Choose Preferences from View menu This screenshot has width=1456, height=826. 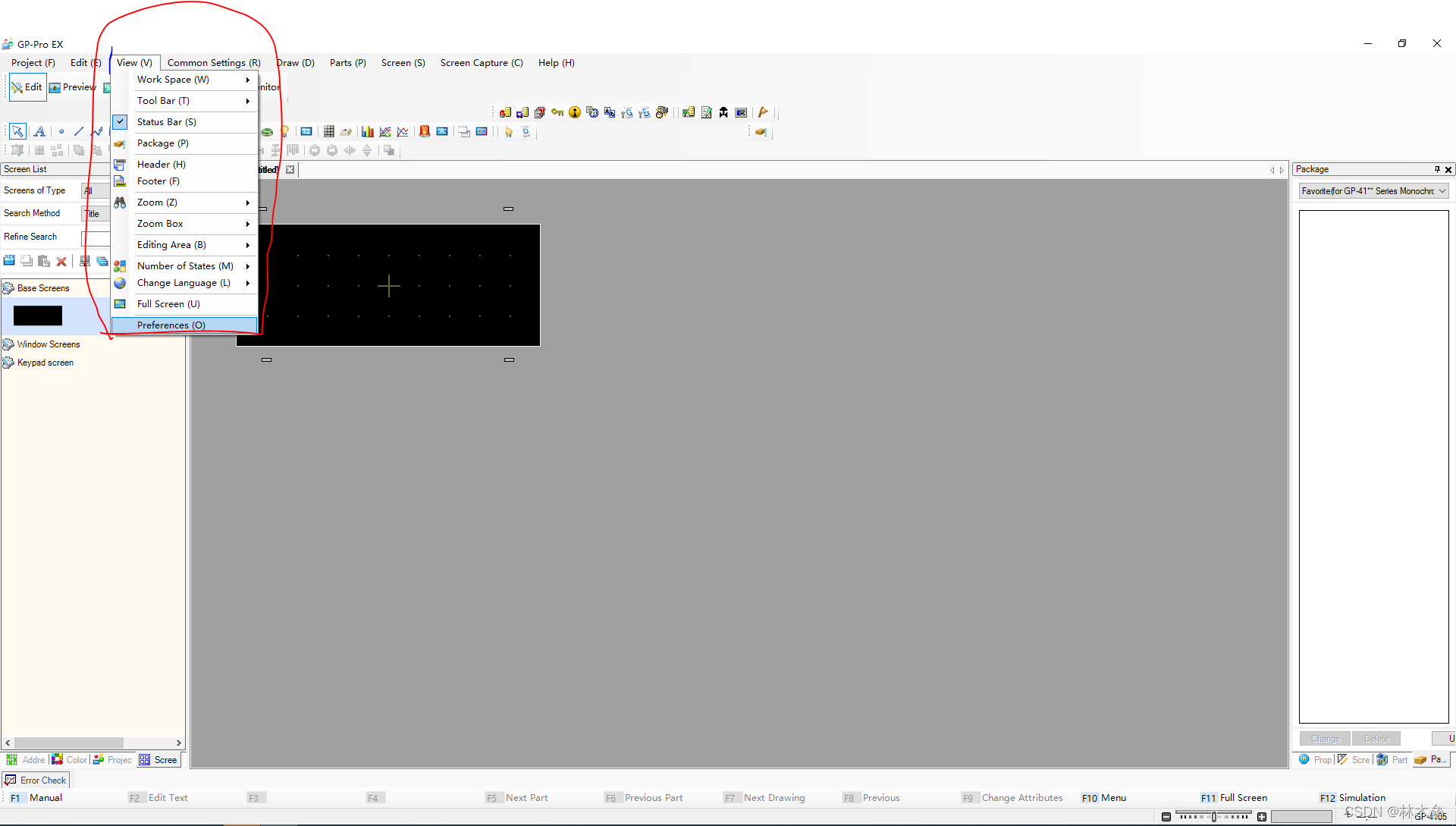[x=171, y=325]
